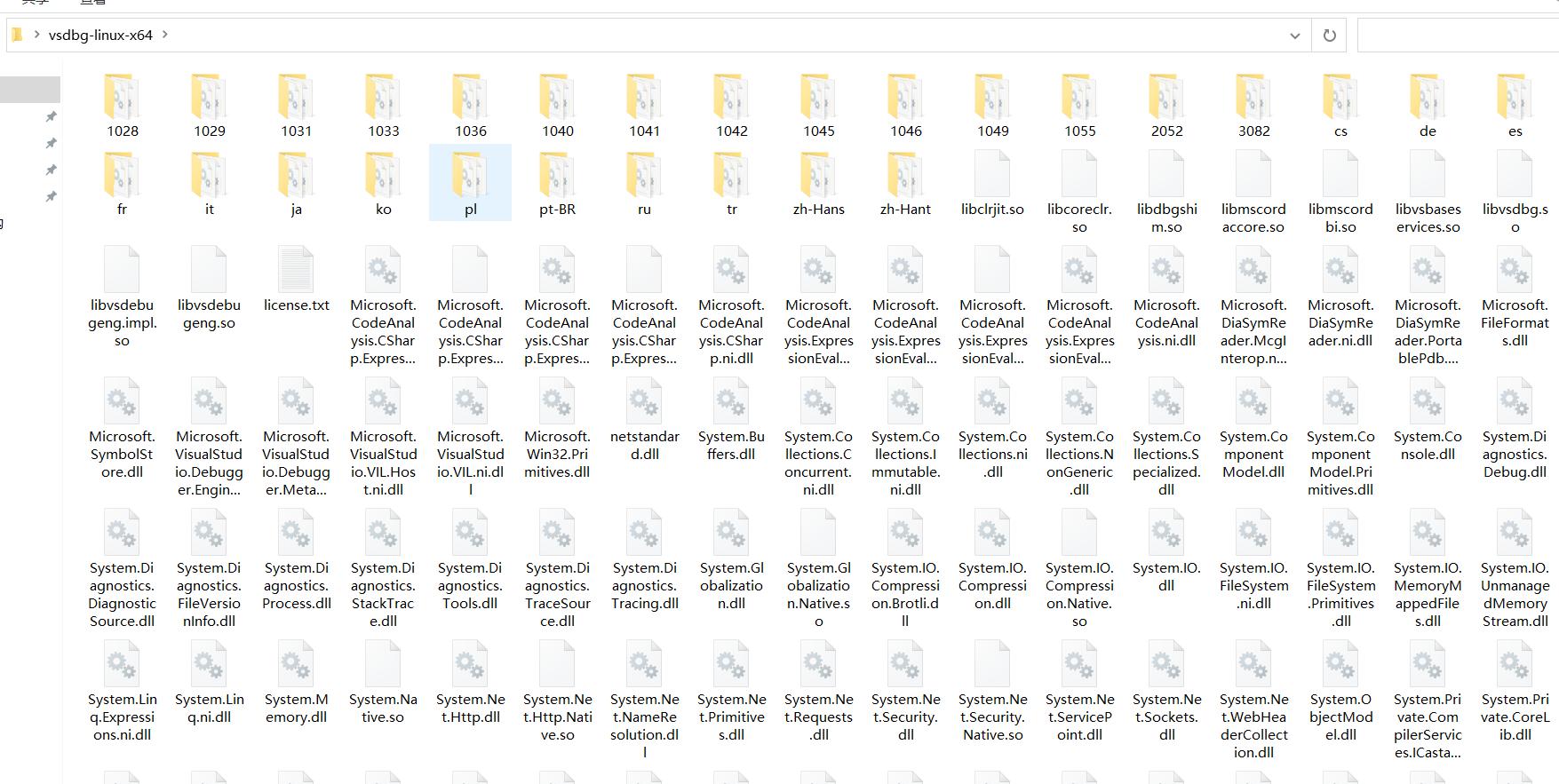Expand chevron after vsdbg-linux-x64 breadcrumb

tap(165, 35)
